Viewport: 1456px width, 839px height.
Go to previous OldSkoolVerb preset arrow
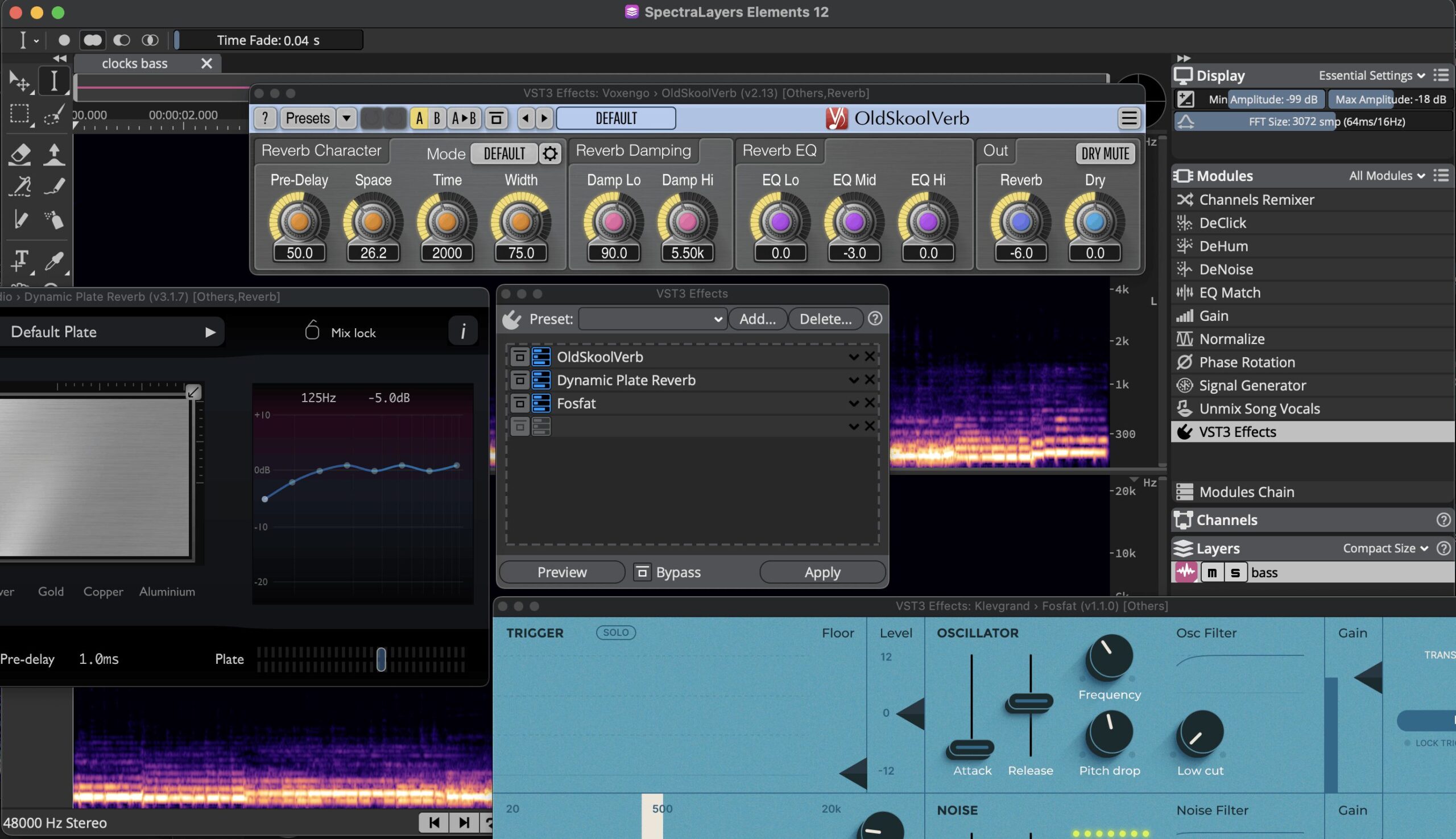pyautogui.click(x=525, y=118)
